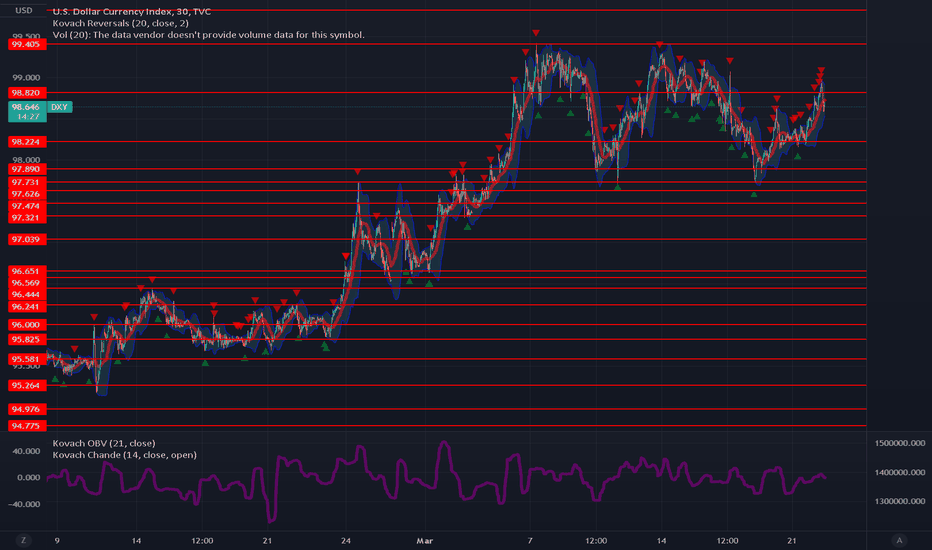The image size is (932, 550).
Task: Click the 97.474 price level label
Action: [27, 206]
